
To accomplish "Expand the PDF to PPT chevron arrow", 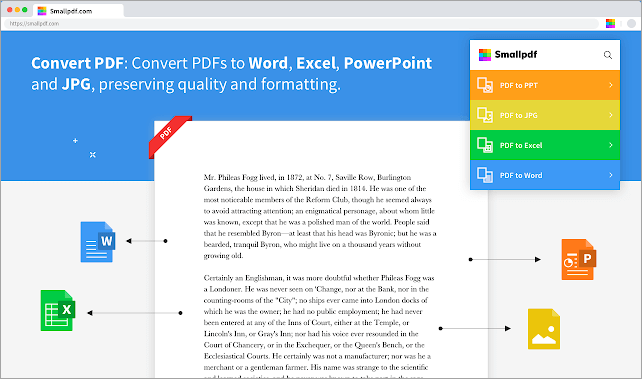I will coord(611,85).
